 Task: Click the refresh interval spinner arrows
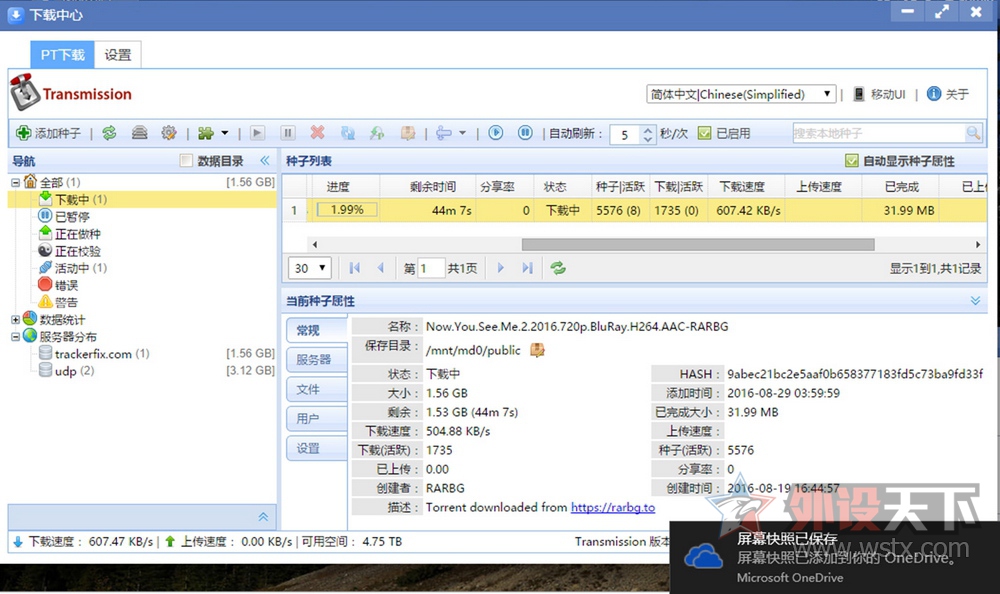(x=648, y=134)
